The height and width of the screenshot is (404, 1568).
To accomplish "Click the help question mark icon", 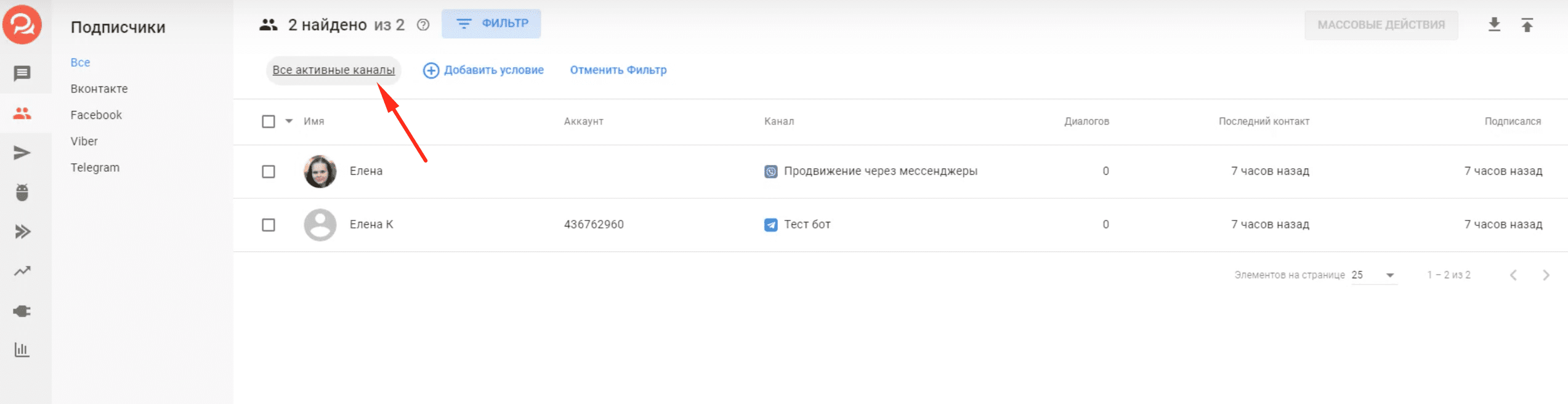I will pos(423,25).
